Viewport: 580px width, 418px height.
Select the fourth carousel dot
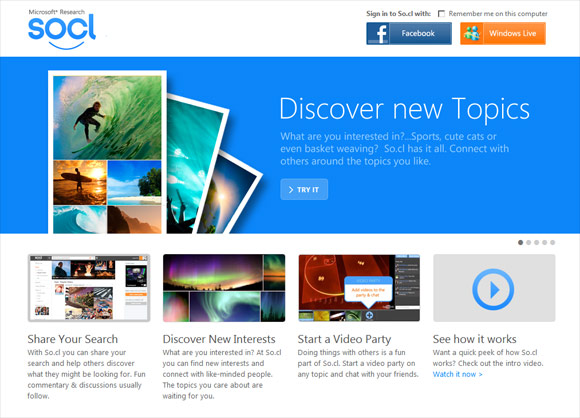544,243
